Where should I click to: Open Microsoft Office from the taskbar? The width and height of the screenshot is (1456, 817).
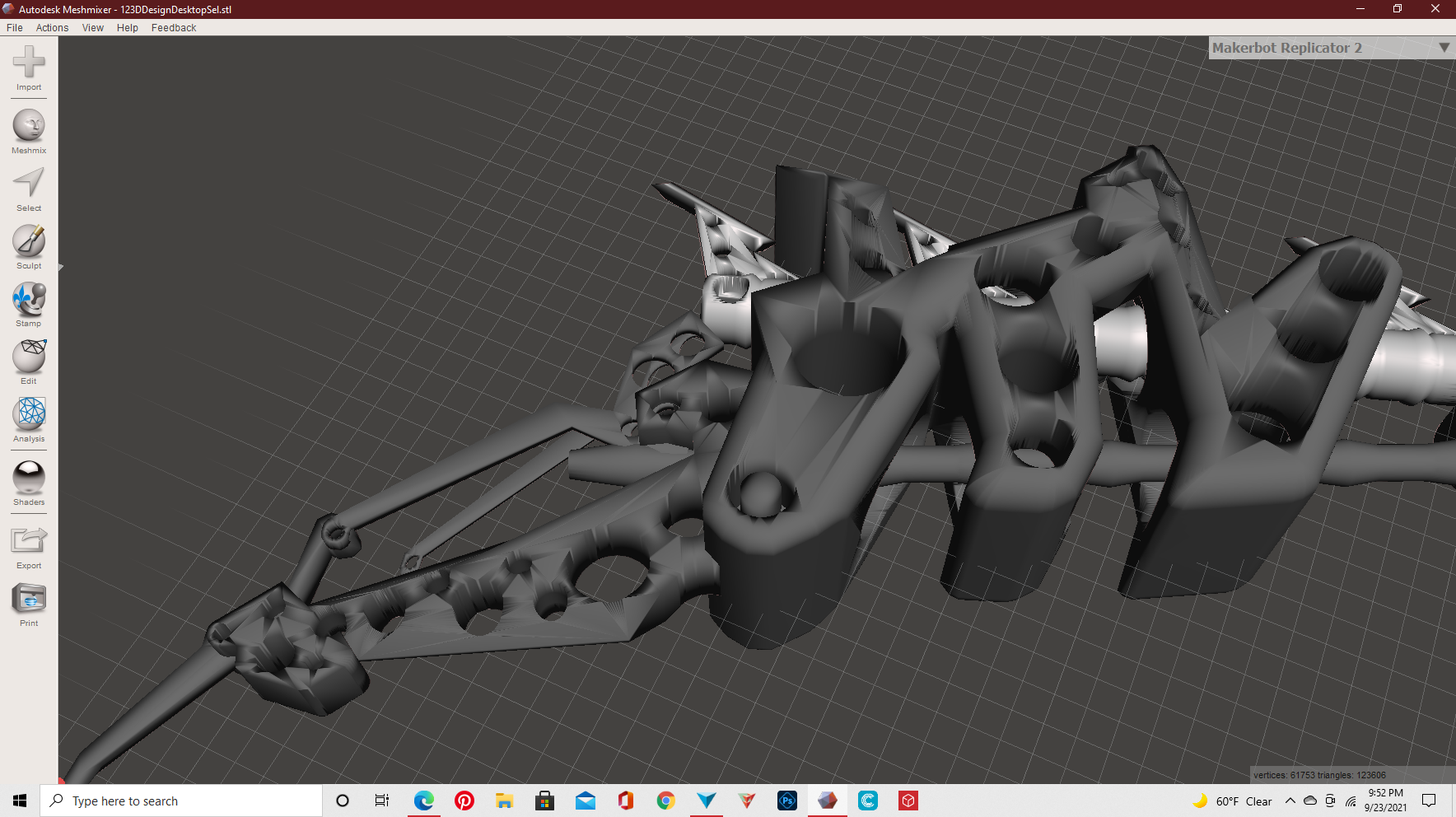point(626,801)
